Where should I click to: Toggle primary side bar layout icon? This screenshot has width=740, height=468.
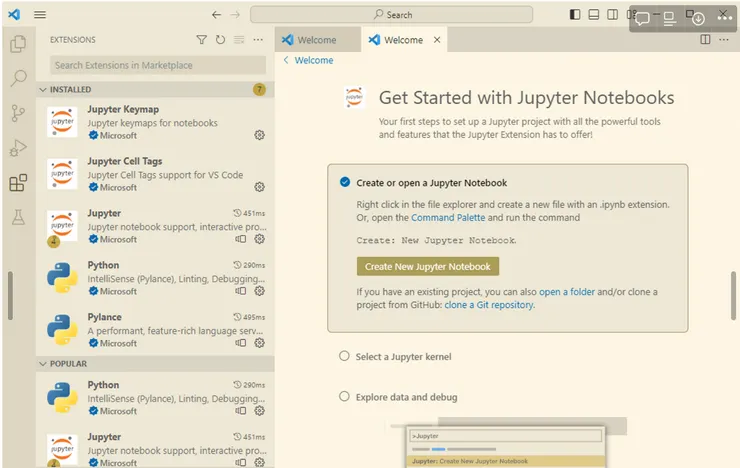tap(575, 15)
